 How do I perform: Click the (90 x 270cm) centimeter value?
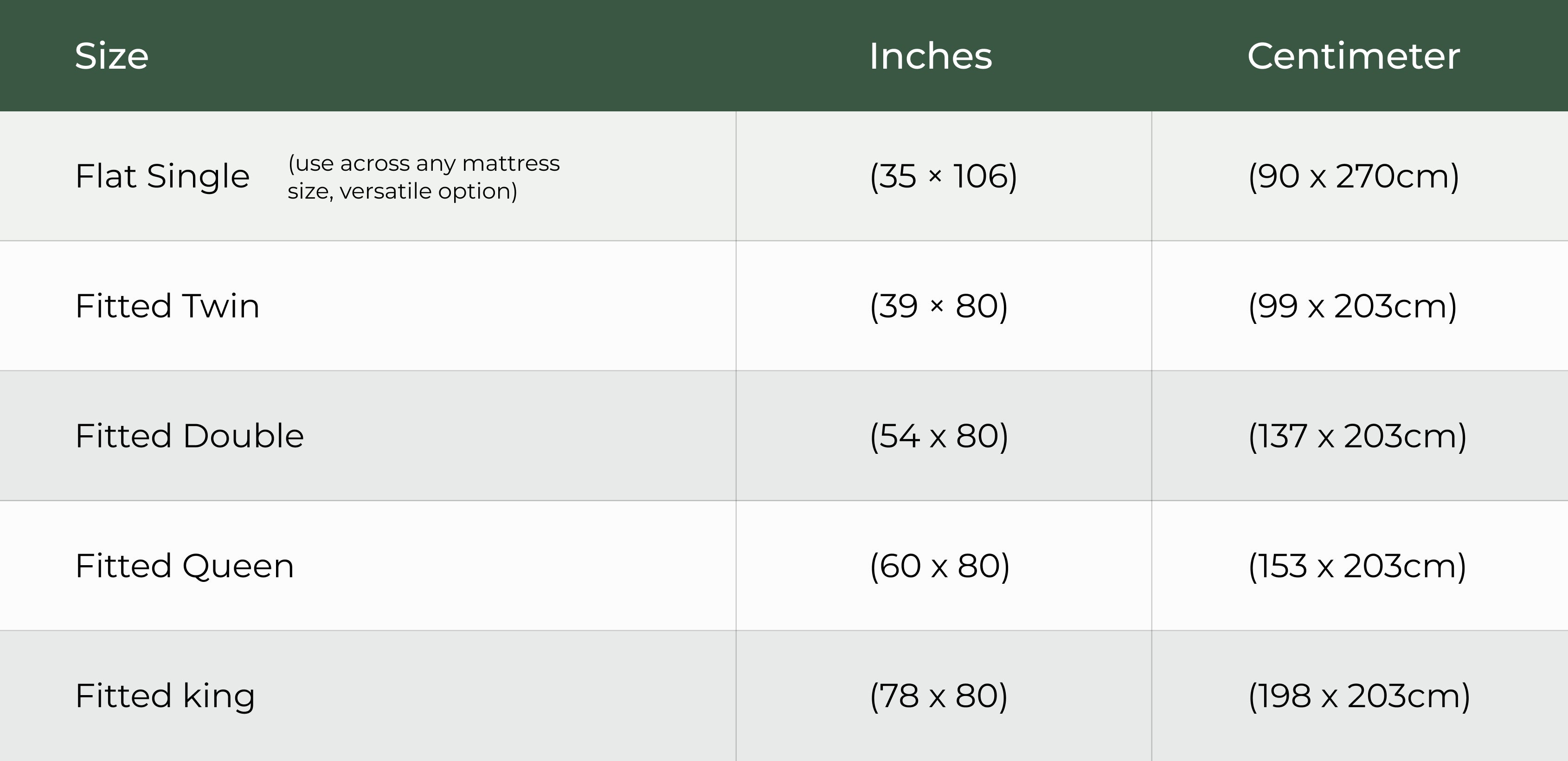[x=1354, y=176]
